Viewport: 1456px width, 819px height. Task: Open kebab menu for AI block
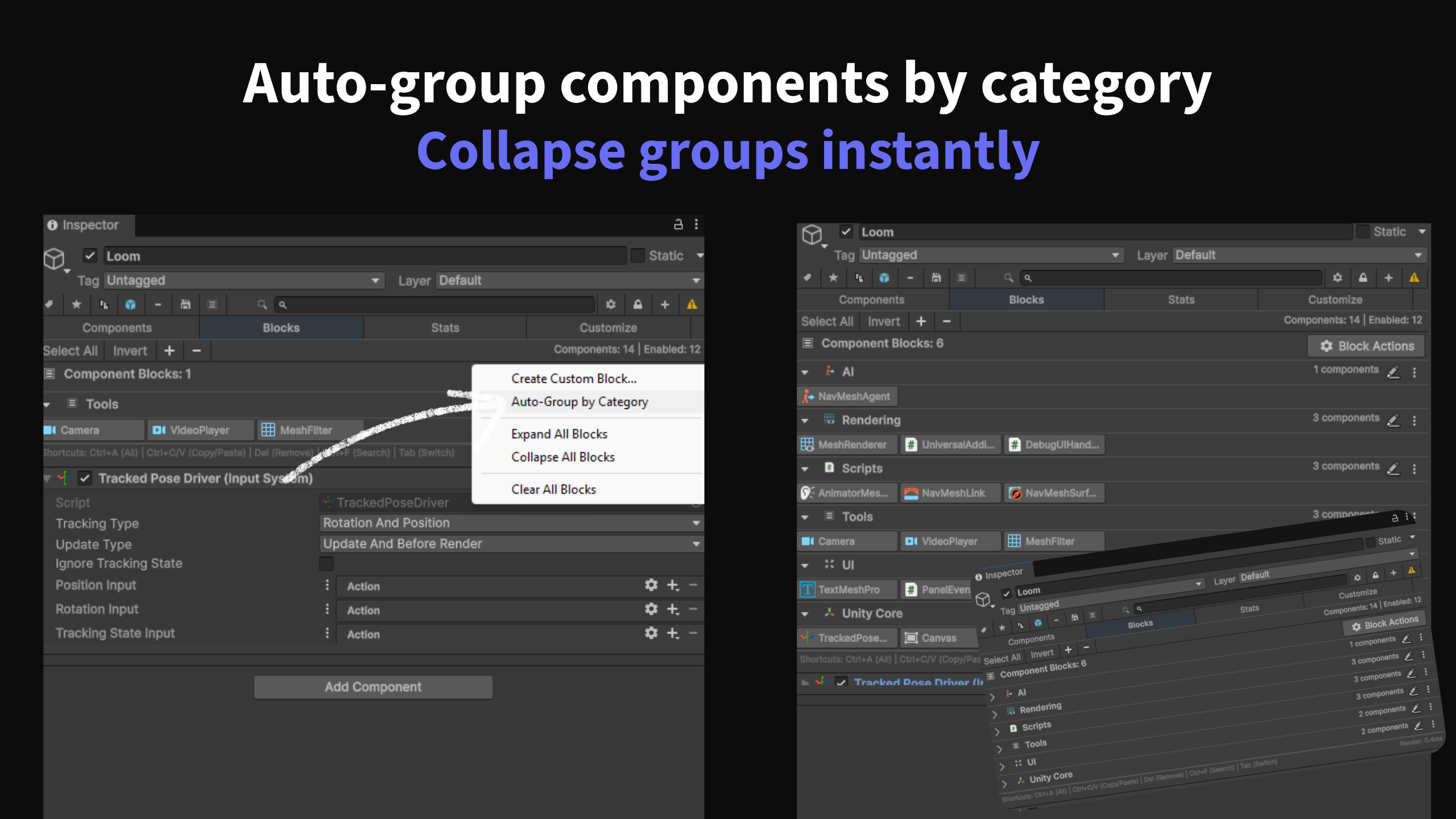[x=1414, y=372]
